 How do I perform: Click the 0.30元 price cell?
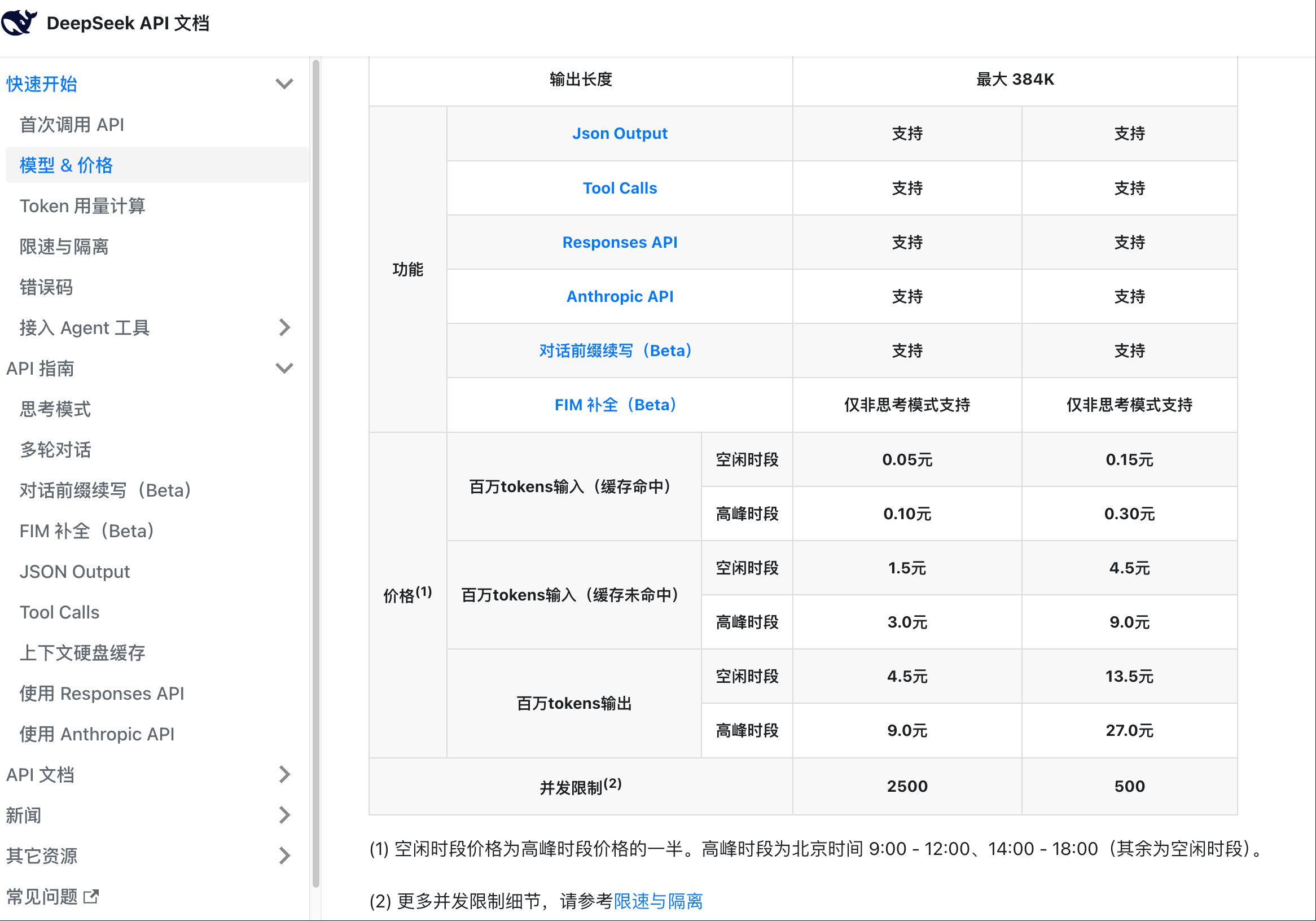tap(1129, 514)
